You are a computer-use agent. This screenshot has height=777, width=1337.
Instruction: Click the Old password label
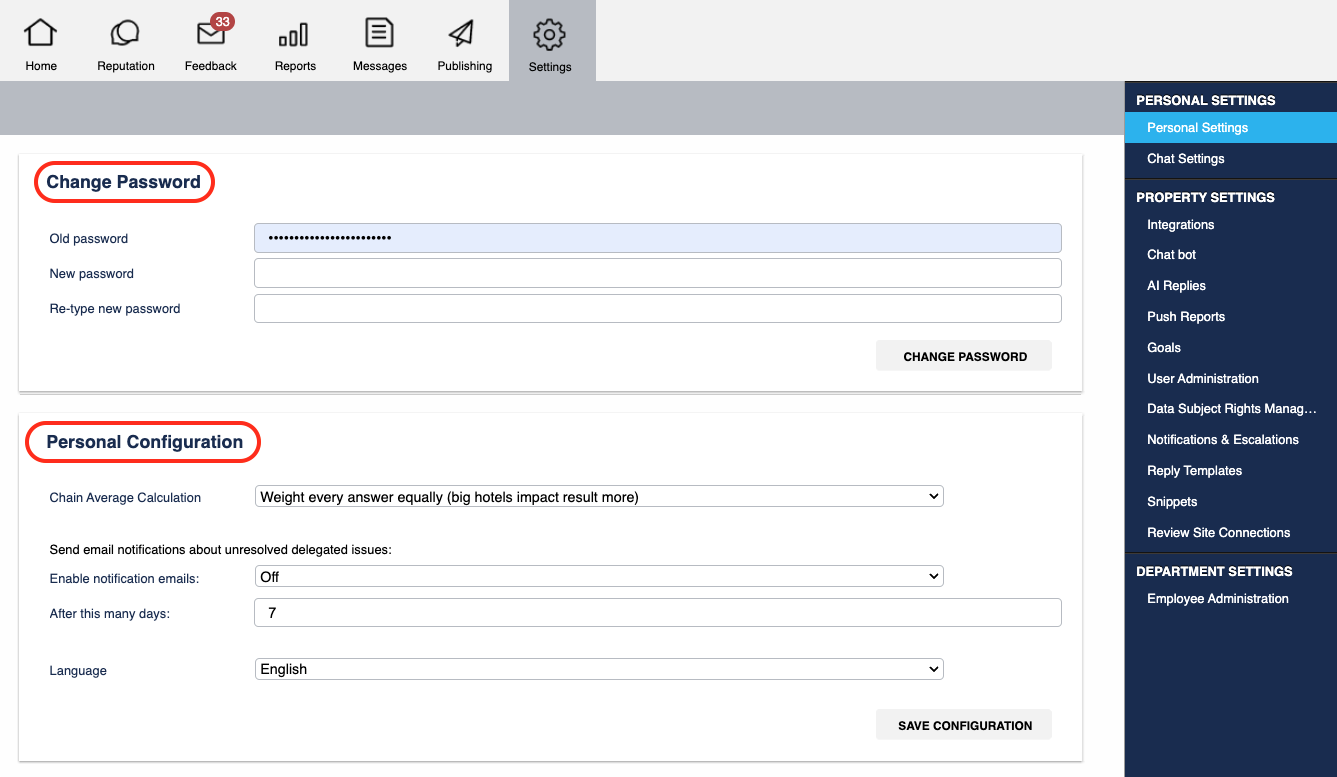coord(89,239)
